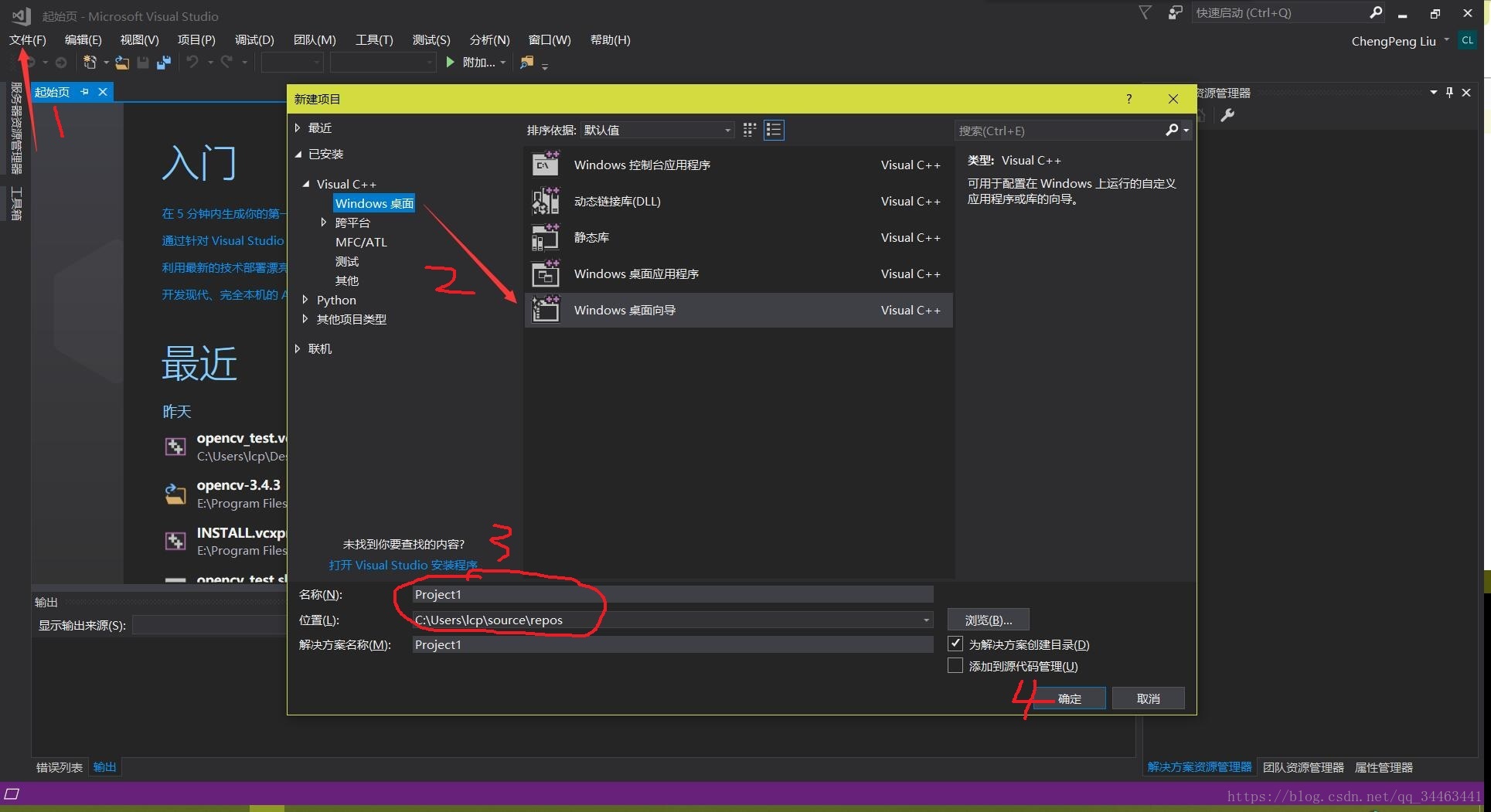Click the Open File folder icon
The height and width of the screenshot is (812, 1491).
[x=122, y=63]
